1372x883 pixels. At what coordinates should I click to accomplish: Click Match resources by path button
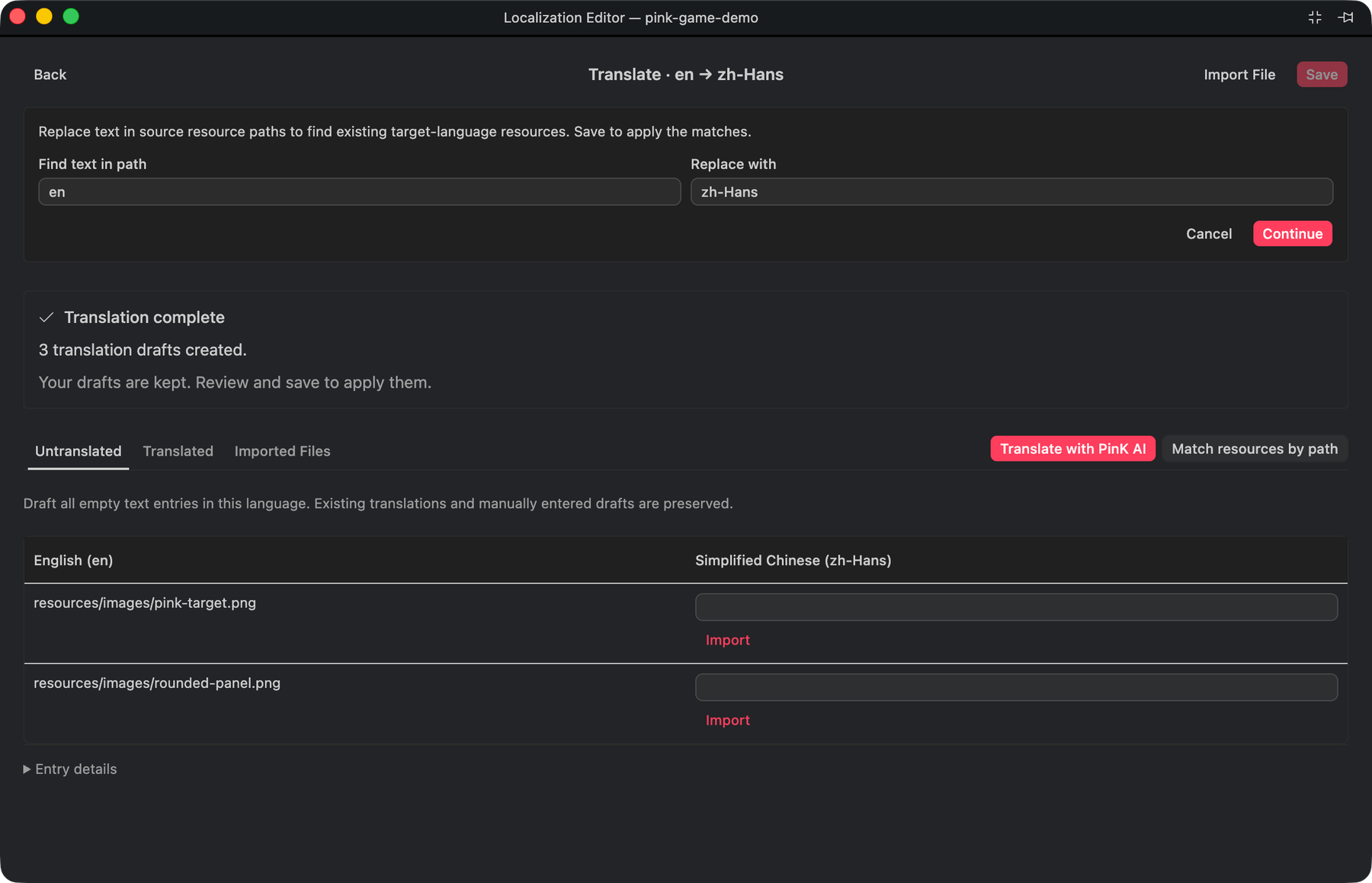(x=1255, y=449)
